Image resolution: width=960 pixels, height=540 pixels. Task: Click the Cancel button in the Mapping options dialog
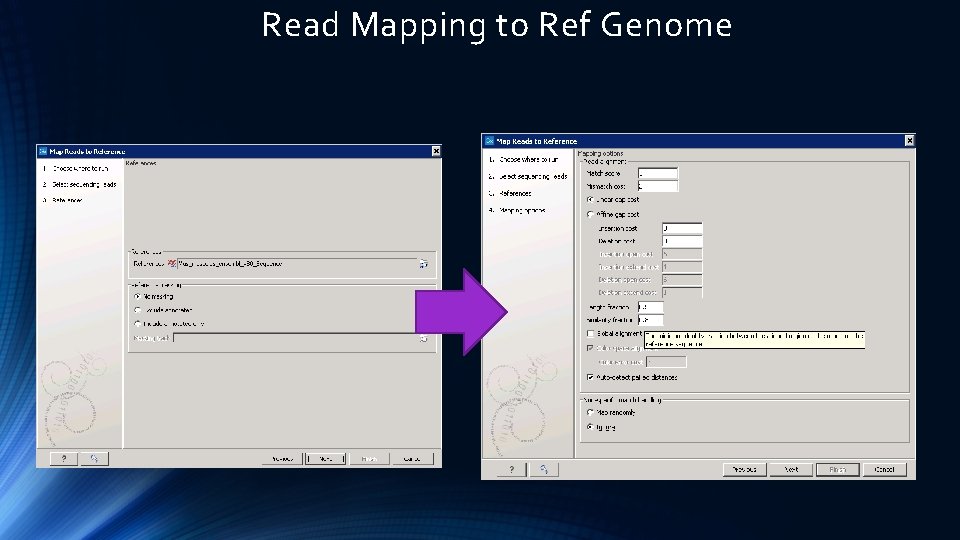coord(885,470)
